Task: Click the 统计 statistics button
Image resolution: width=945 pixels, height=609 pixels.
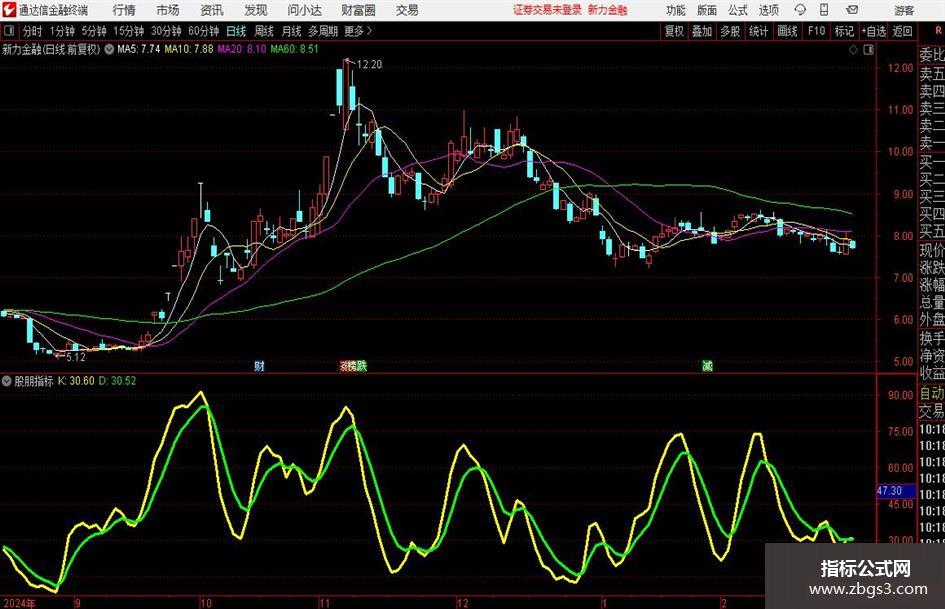Action: click(758, 31)
